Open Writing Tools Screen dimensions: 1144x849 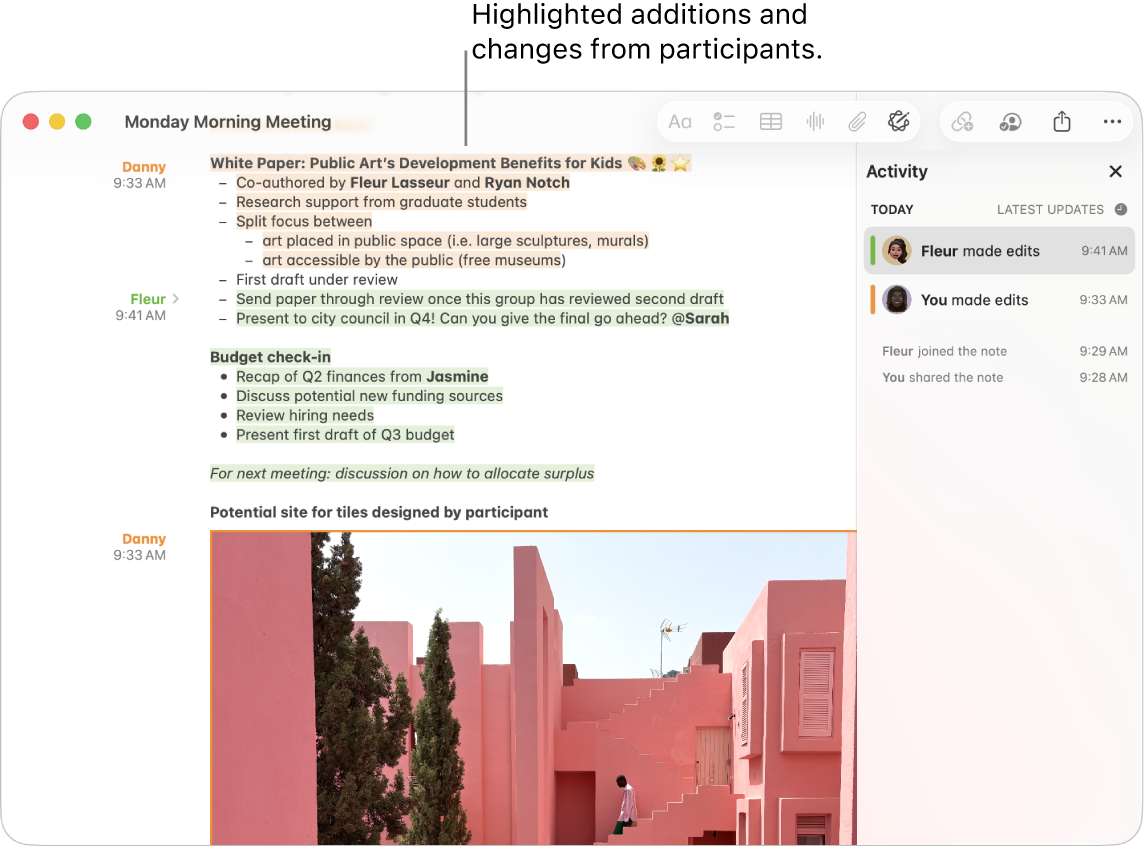tap(898, 121)
